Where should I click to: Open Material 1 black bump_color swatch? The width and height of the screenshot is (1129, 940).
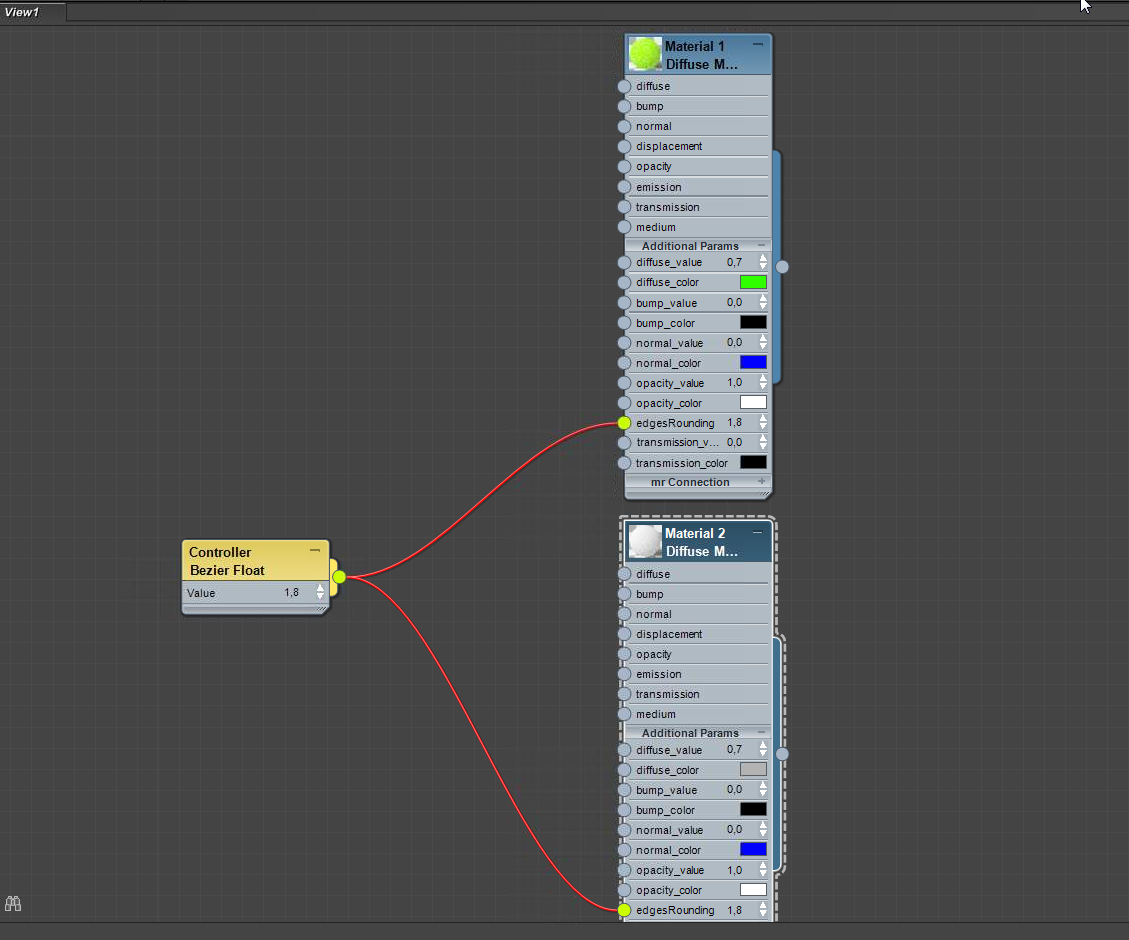[x=753, y=322]
